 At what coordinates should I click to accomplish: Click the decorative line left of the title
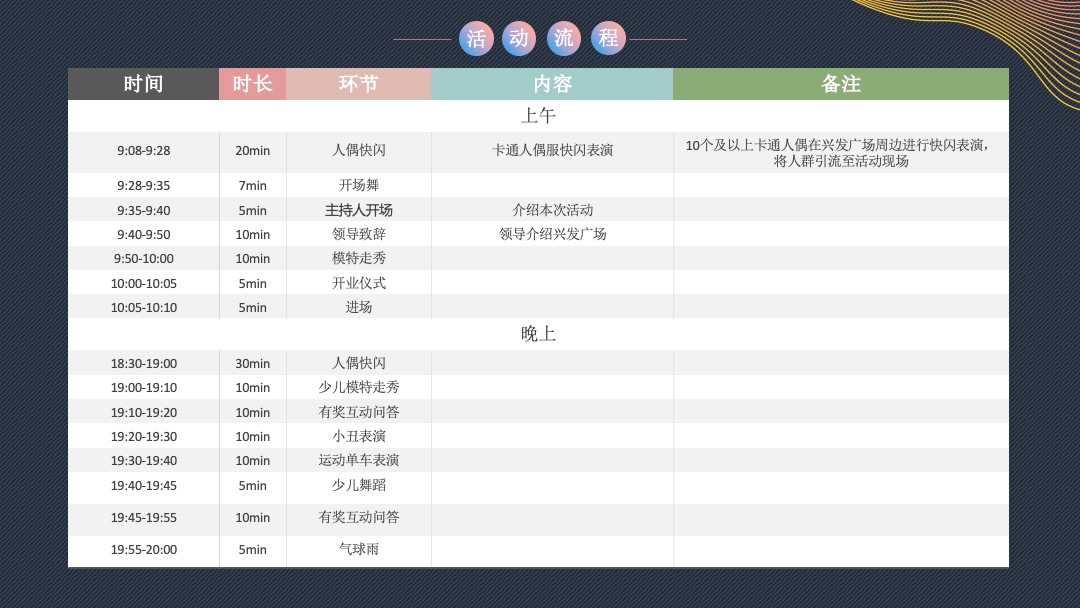[420, 38]
